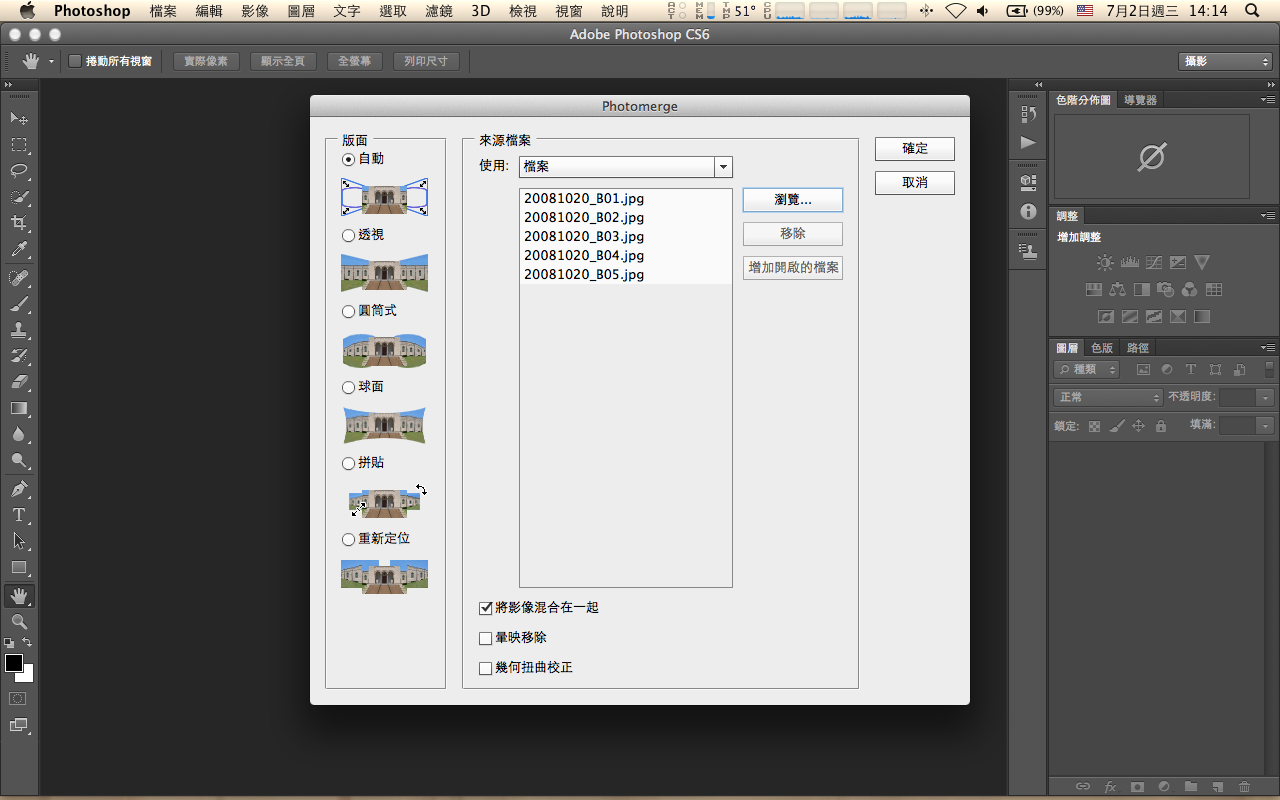Screen dimensions: 1280x800
Task: Open the History panel icon
Action: coord(1028,114)
